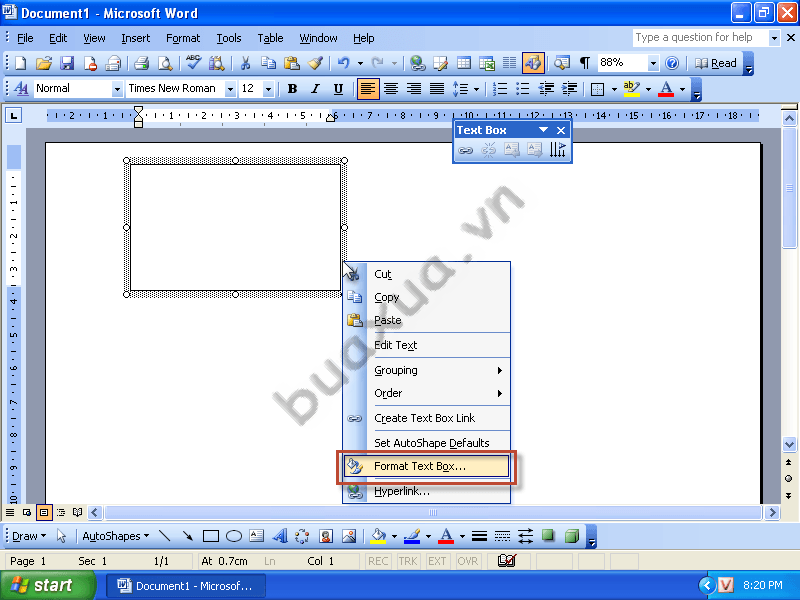Click the New Blank Document icon
Image resolution: width=800 pixels, height=600 pixels.
pos(20,63)
